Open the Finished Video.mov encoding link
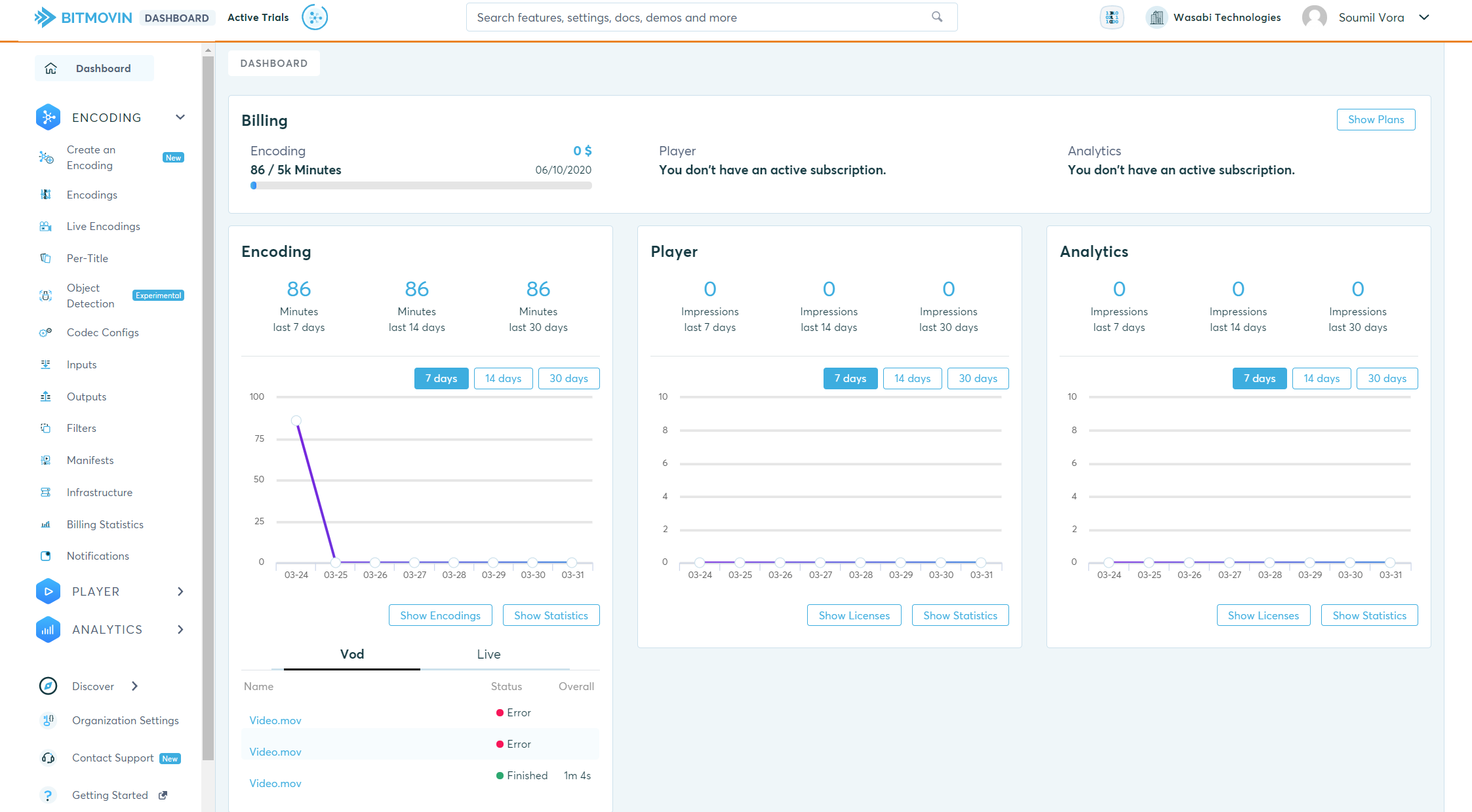The width and height of the screenshot is (1472, 812). click(x=275, y=783)
